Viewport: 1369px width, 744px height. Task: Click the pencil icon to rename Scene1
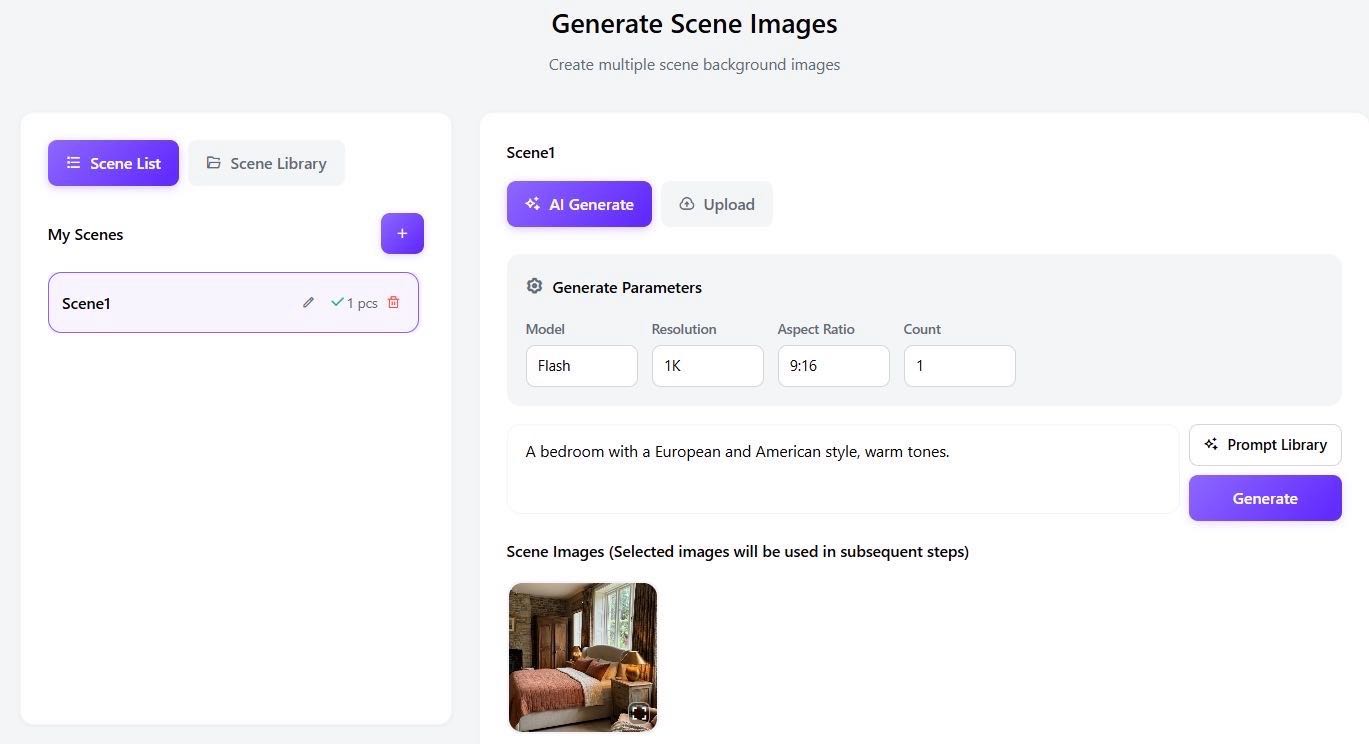308,302
